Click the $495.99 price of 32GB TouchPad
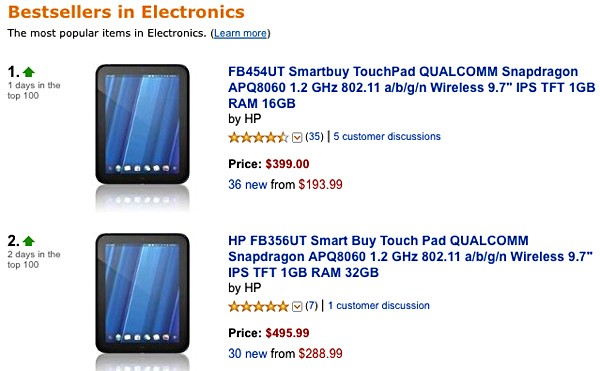The image size is (600, 371). tap(287, 333)
